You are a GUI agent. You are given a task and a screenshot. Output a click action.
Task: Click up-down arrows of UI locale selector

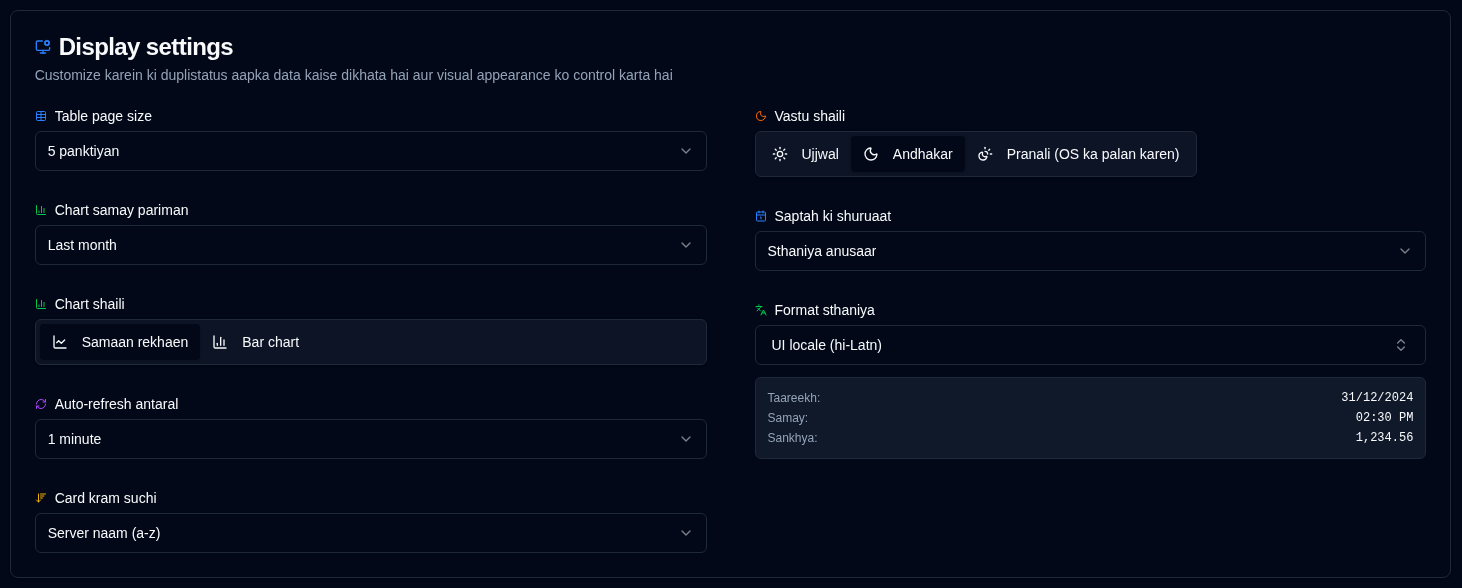[1401, 345]
